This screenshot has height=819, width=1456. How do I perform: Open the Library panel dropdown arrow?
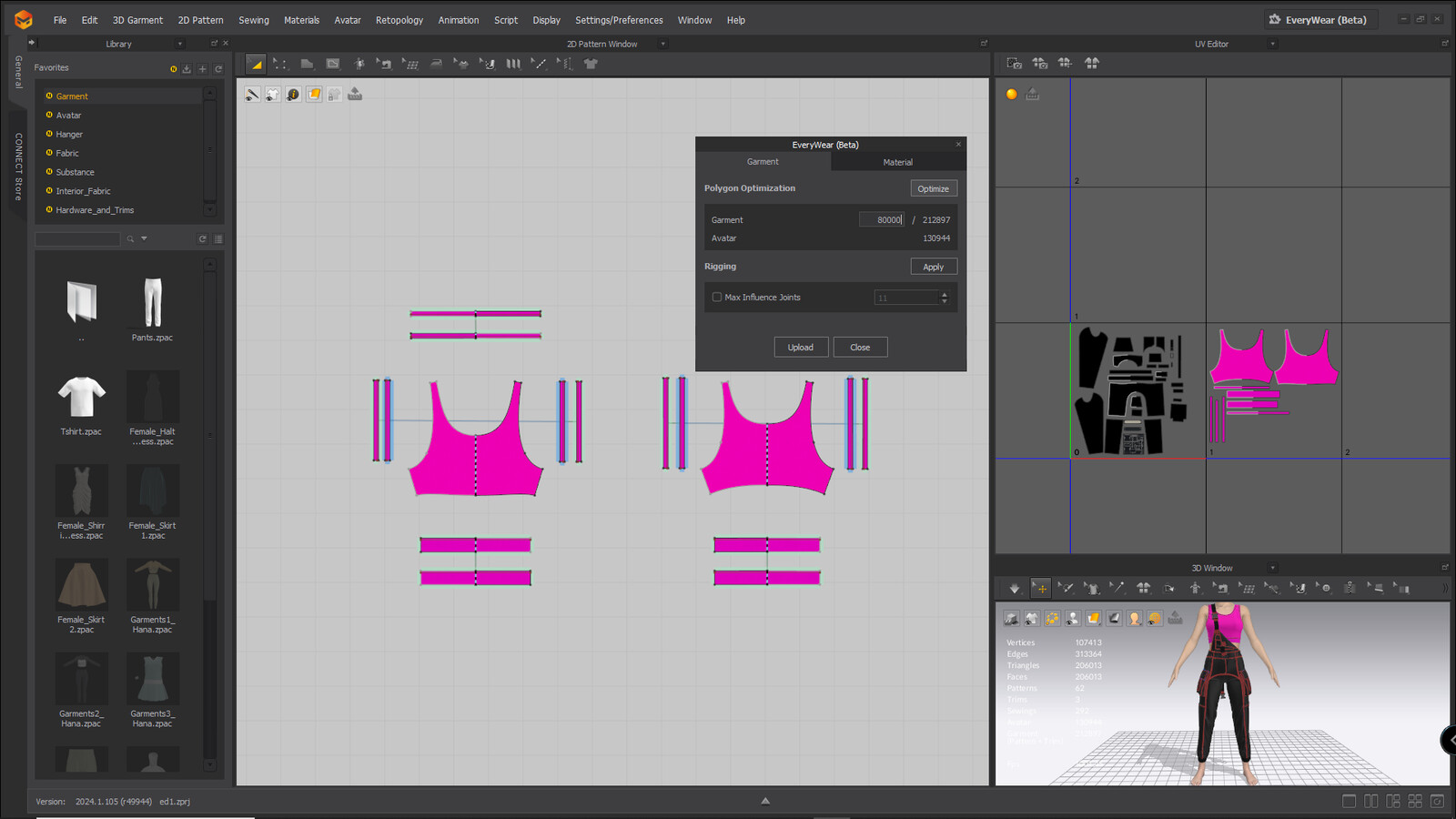179,44
